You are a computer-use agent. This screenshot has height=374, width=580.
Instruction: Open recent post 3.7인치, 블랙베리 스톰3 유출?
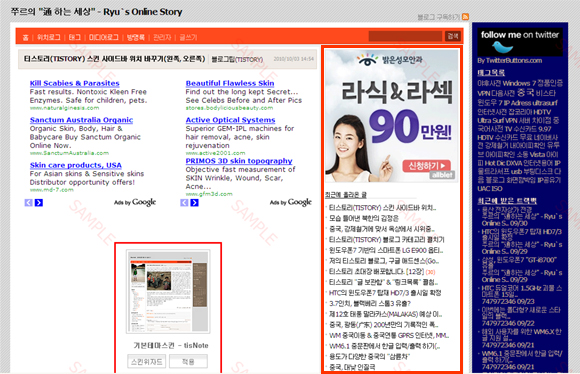[370, 304]
